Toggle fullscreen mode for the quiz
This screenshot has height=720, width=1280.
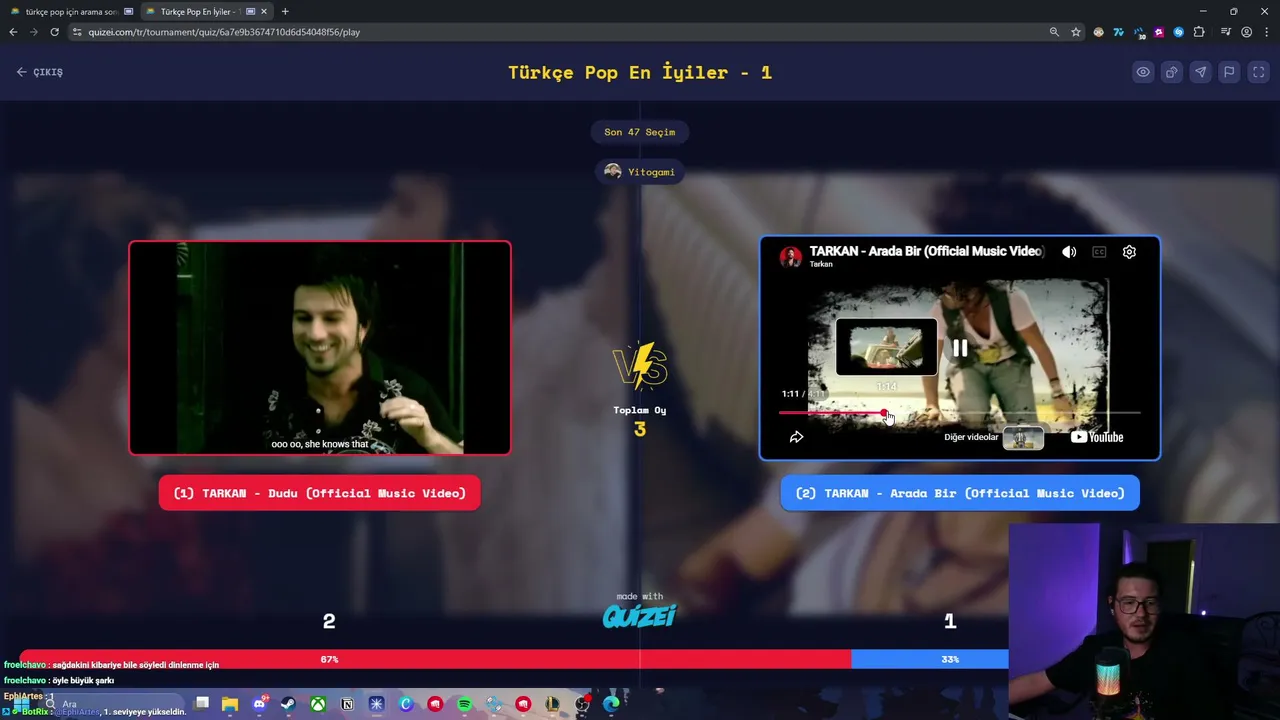coord(1259,72)
